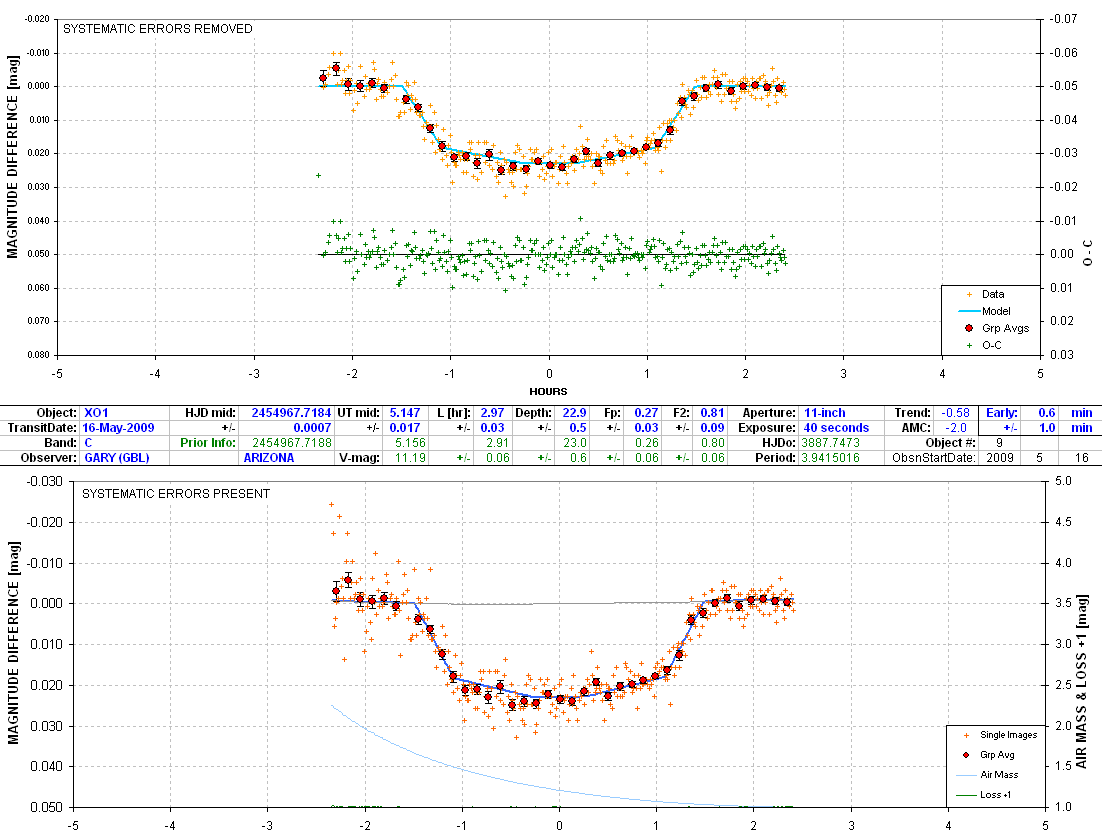1102x837 pixels.
Task: Click the 'O - C' right axis label
Action: pos(1088,253)
